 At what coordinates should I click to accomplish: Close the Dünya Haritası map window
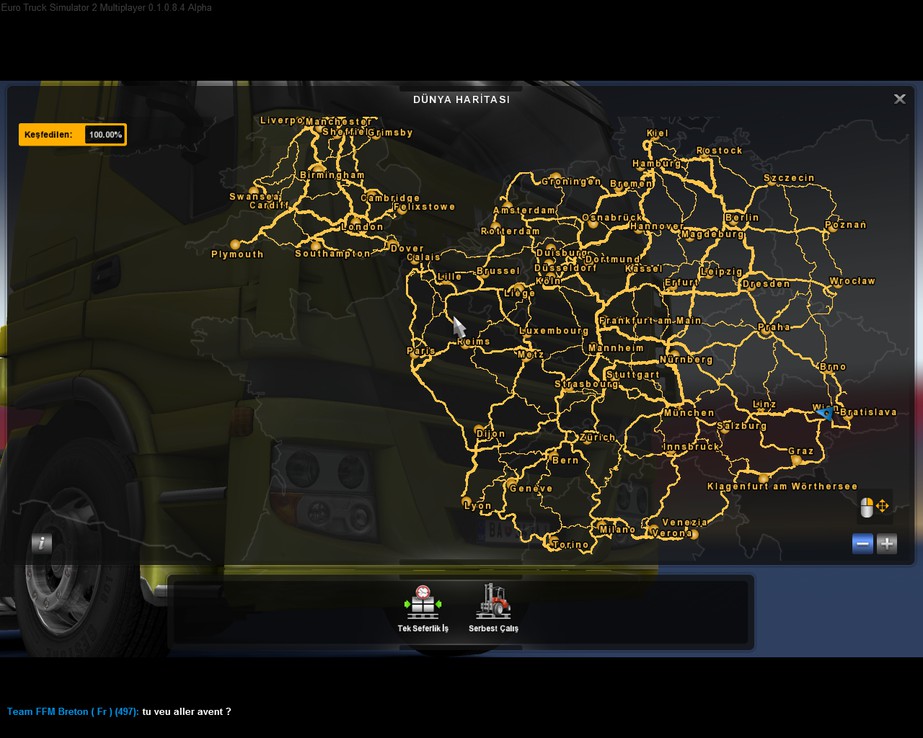tap(899, 99)
